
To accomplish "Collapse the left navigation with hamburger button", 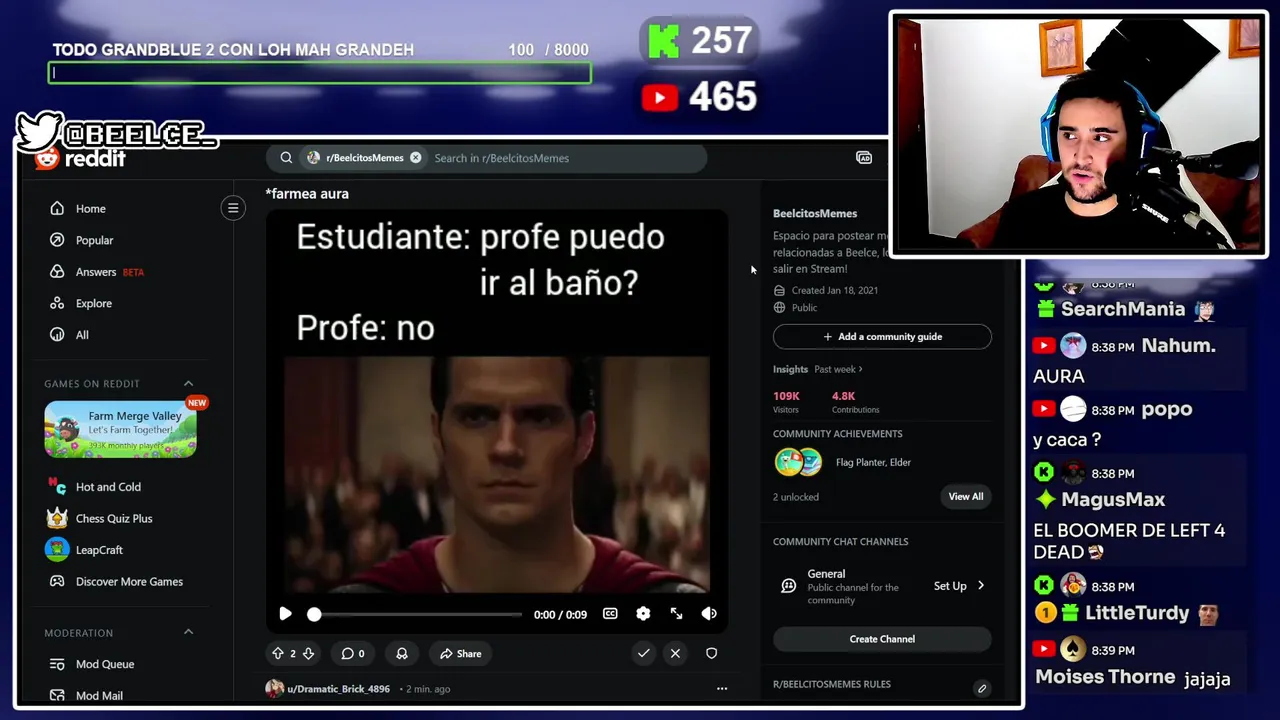I will tap(233, 208).
